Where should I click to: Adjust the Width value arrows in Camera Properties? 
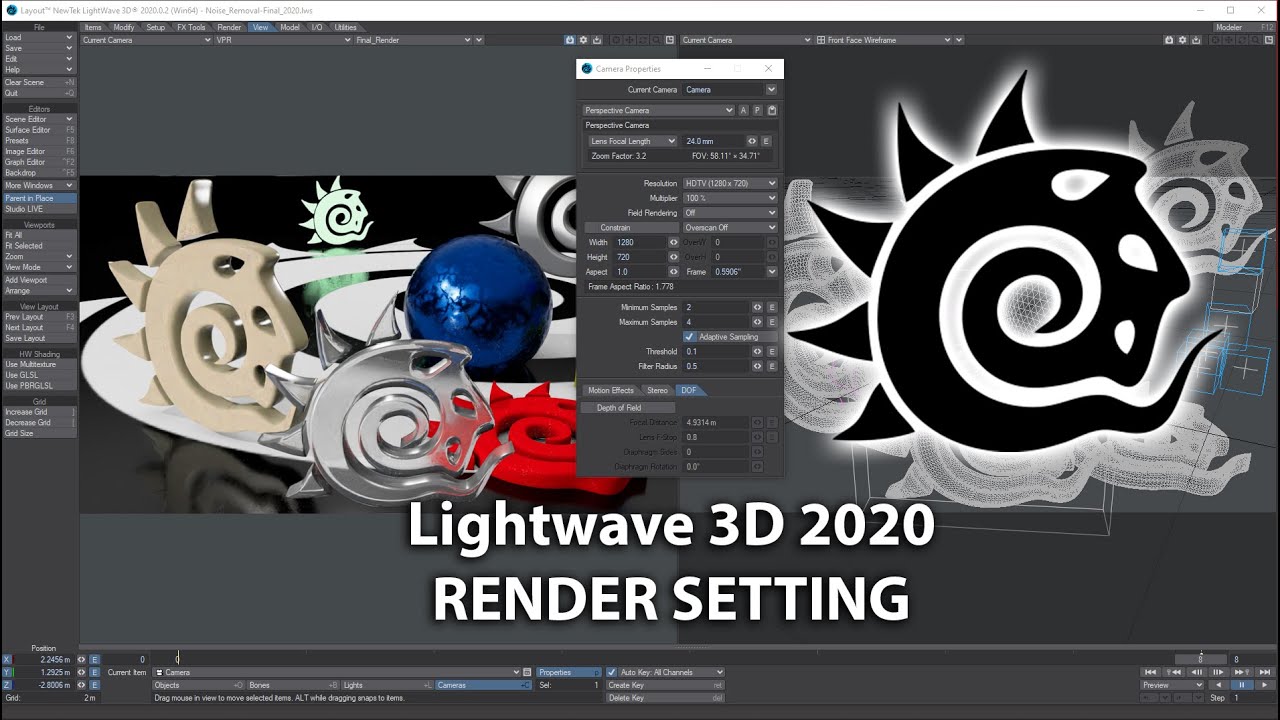click(673, 242)
